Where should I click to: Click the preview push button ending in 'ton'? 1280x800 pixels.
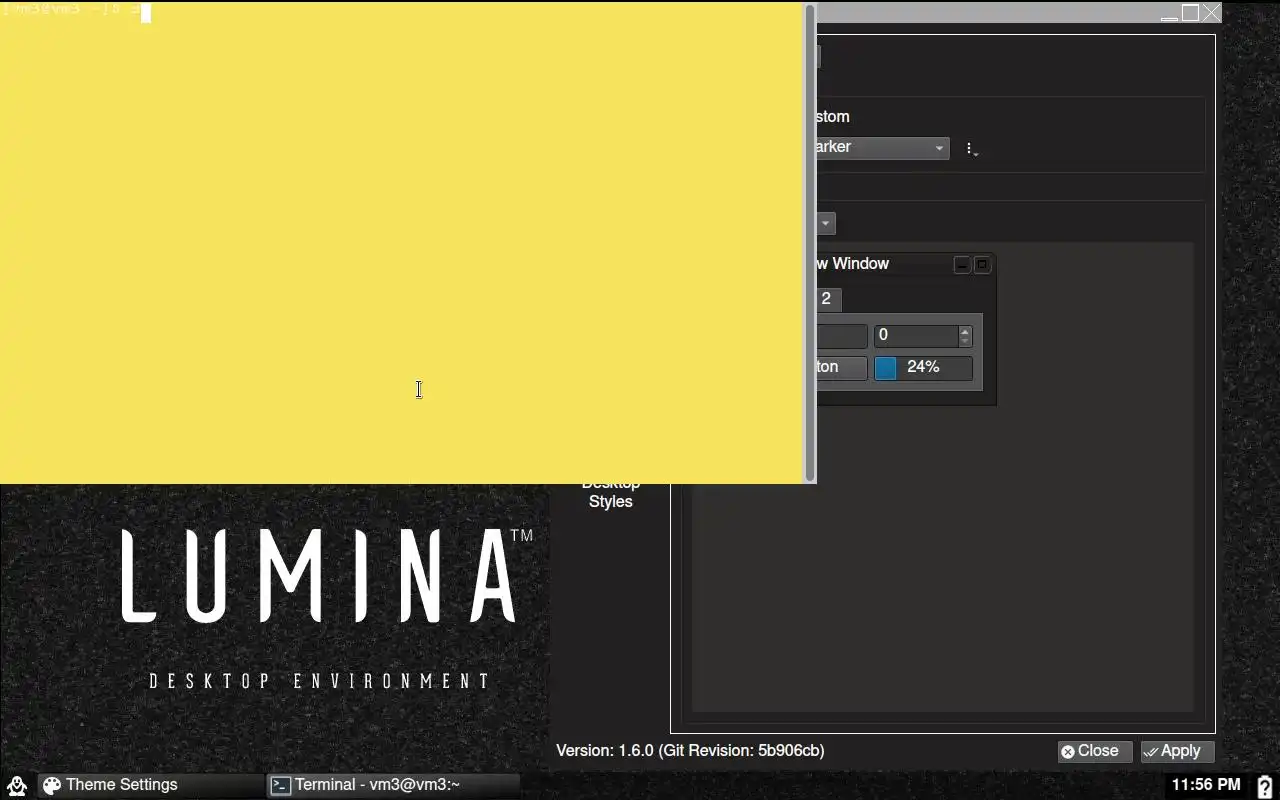pyautogui.click(x=842, y=367)
